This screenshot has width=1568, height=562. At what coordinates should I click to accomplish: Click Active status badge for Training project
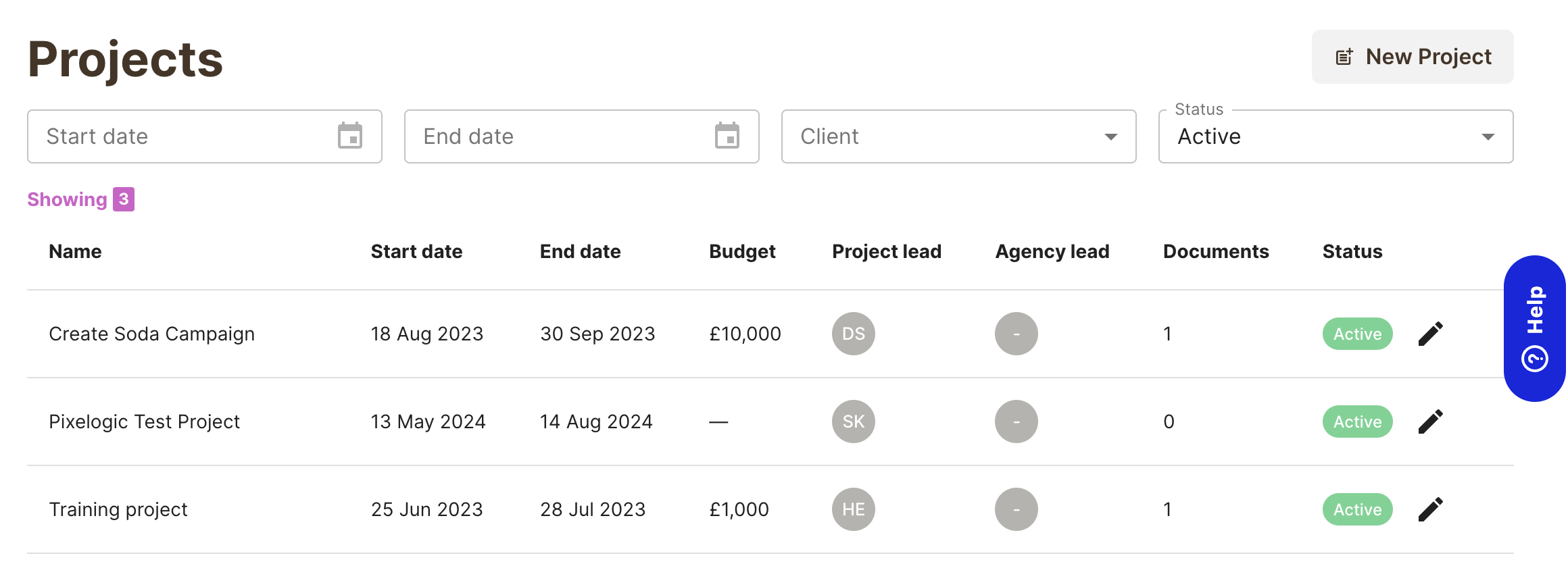[x=1357, y=509]
